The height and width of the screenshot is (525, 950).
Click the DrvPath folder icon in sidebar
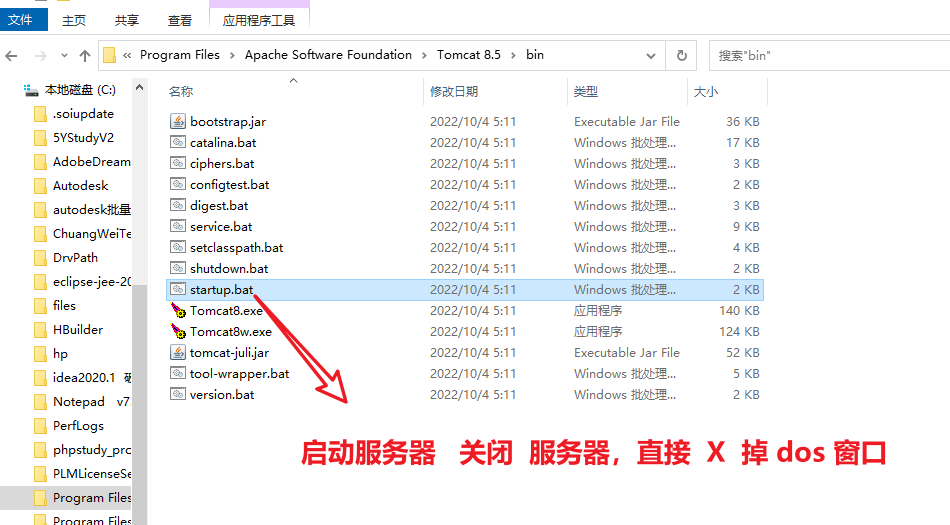[41, 258]
